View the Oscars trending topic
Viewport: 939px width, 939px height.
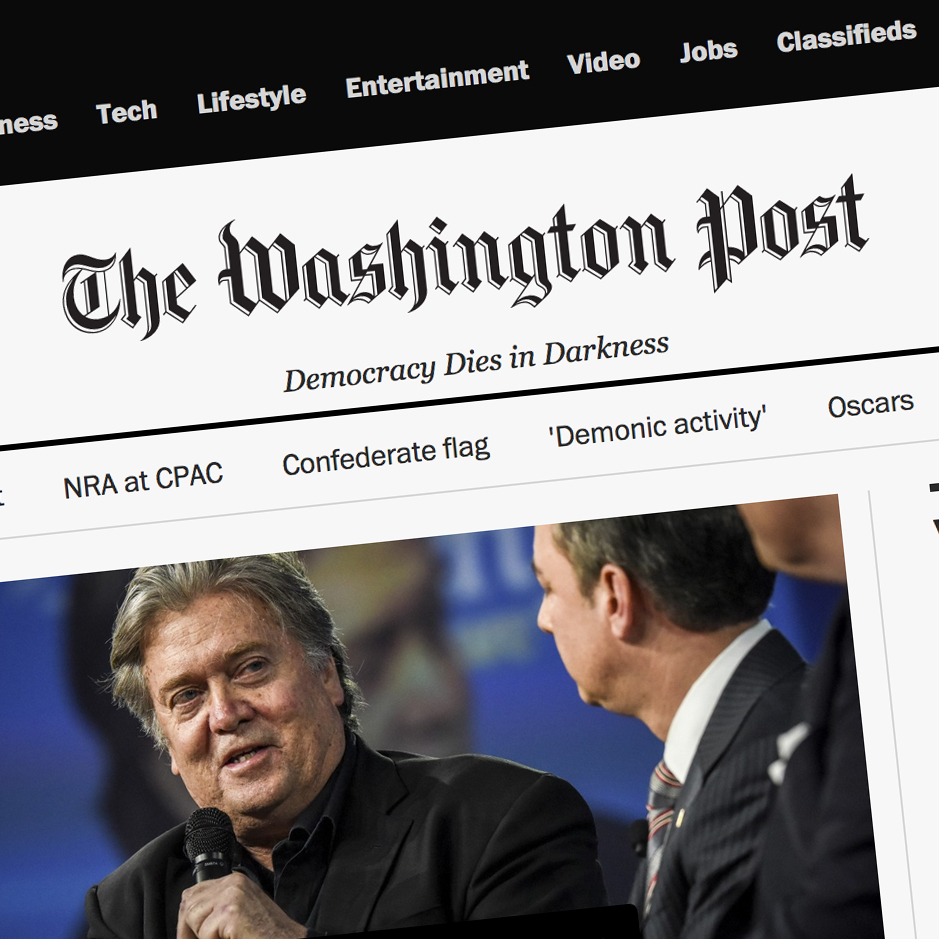(870, 405)
